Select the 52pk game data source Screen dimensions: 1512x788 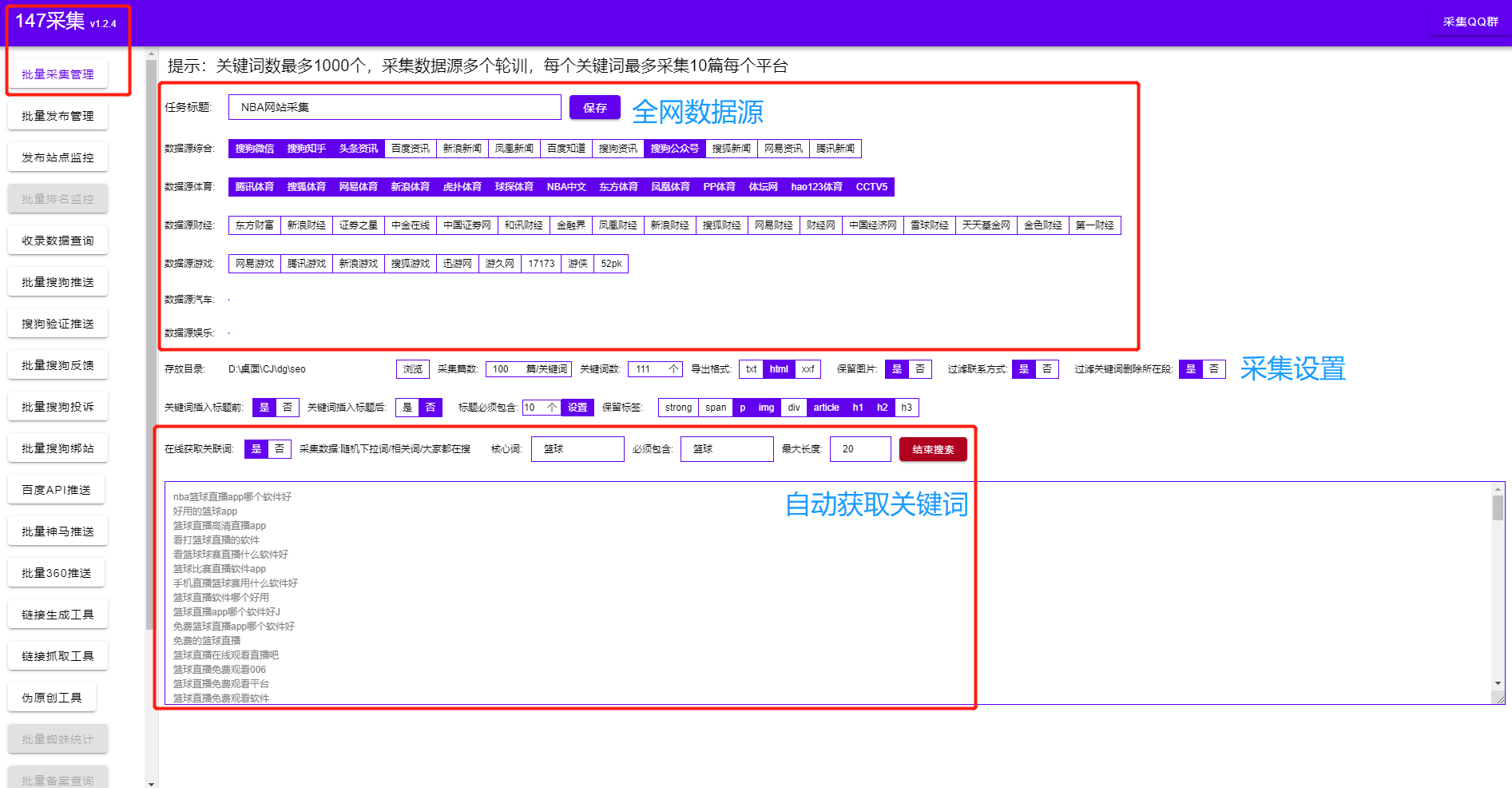(x=611, y=263)
